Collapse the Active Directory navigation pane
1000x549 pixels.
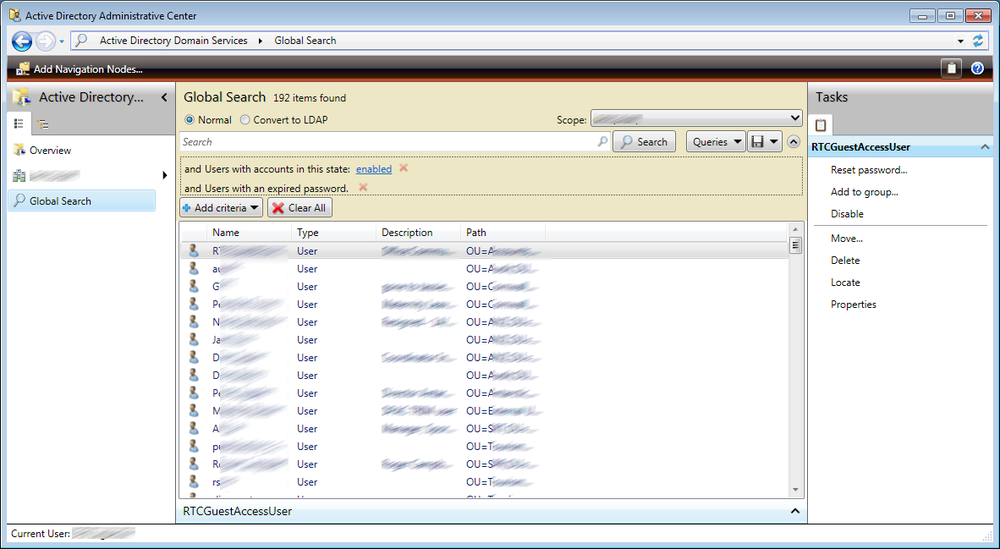coord(164,98)
